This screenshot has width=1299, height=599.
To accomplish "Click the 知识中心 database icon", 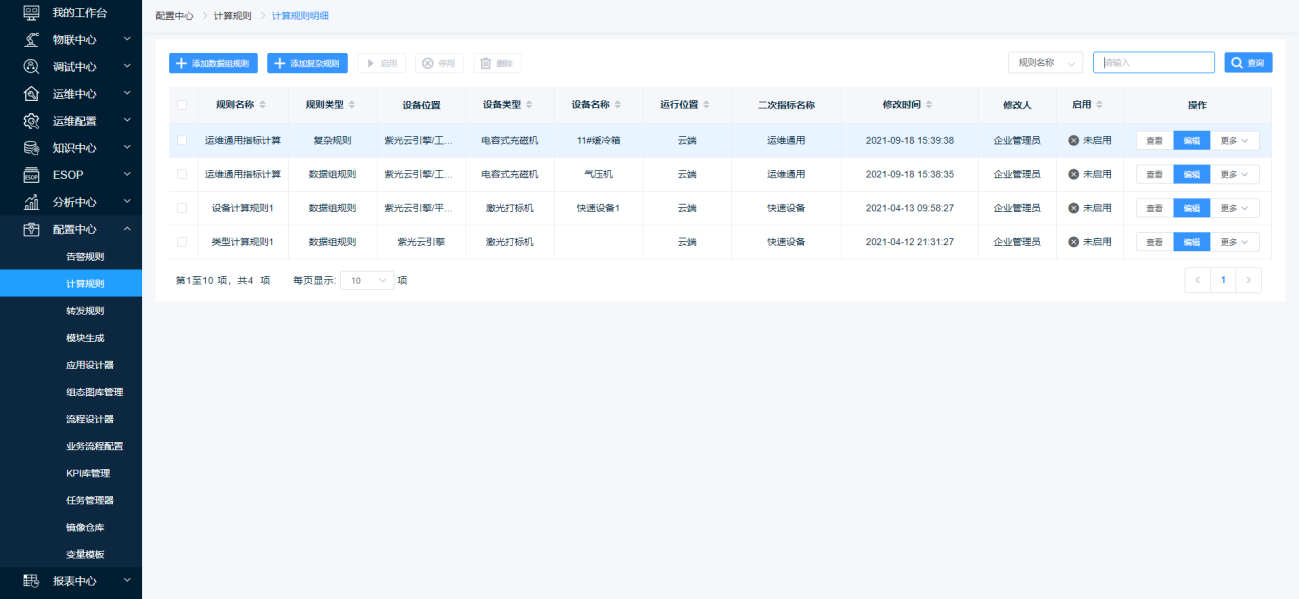I will [31, 148].
